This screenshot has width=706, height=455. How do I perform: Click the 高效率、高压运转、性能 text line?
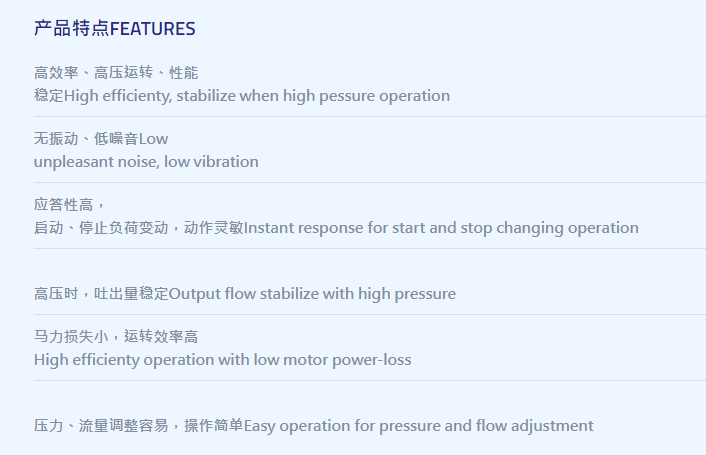[116, 72]
